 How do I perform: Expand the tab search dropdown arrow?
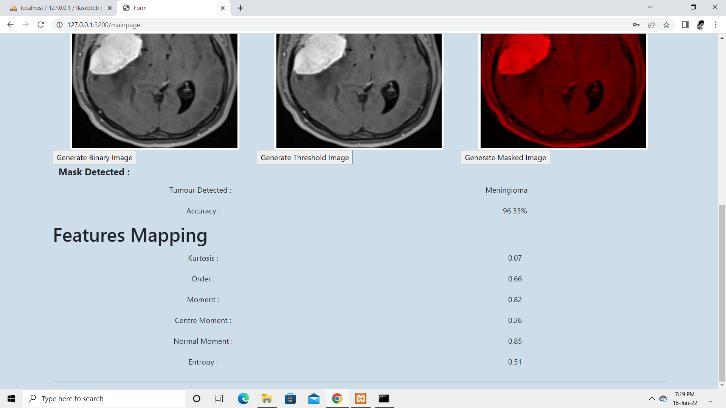pyautogui.click(x=650, y=7)
